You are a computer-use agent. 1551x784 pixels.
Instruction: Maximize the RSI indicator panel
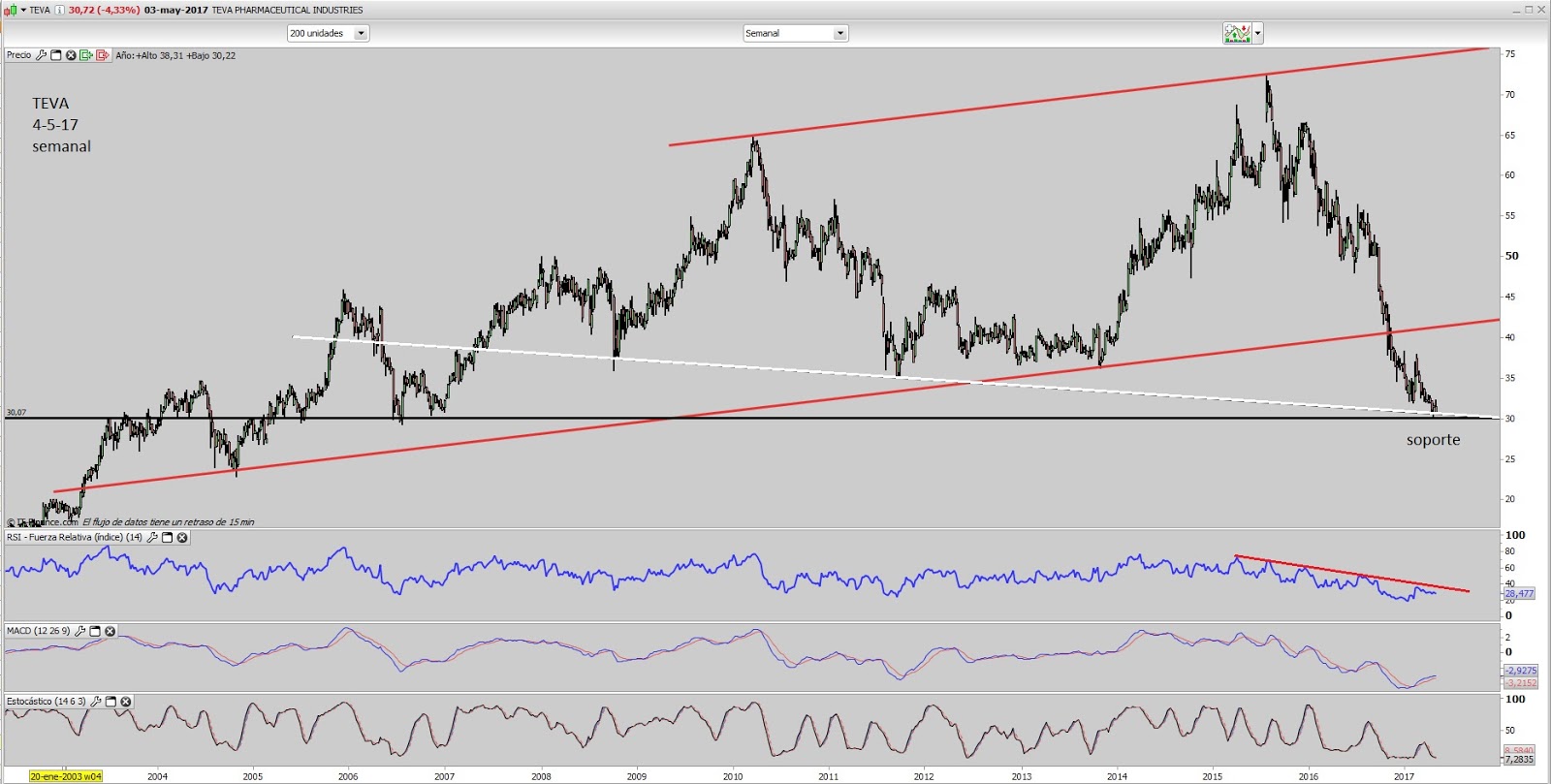click(167, 537)
